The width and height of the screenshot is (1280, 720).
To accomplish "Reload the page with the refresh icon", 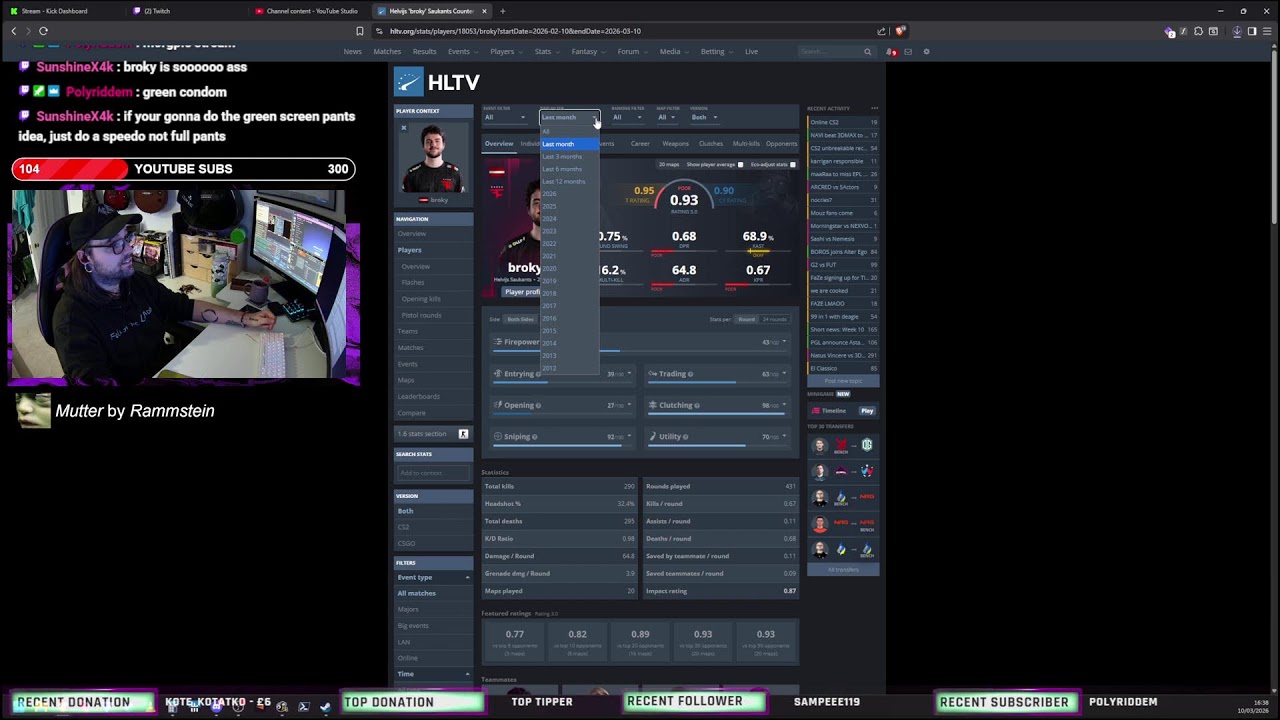I will click(43, 31).
